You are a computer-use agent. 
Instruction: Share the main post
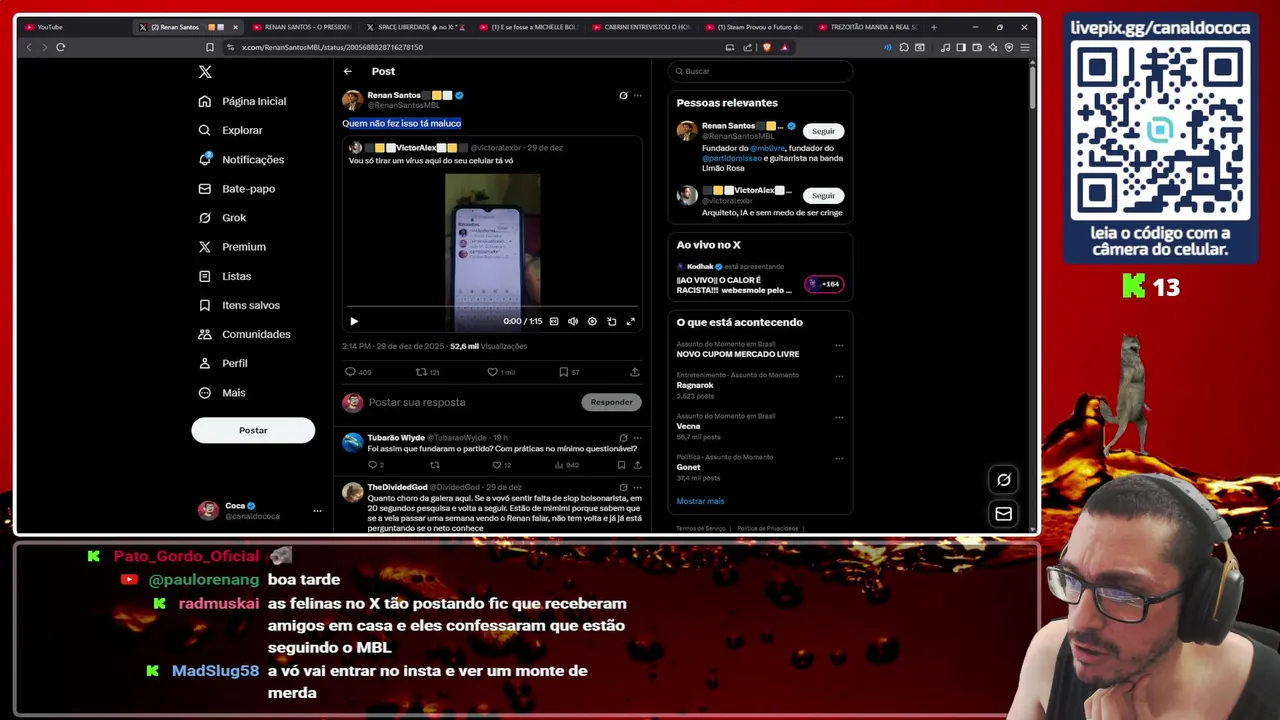point(635,372)
